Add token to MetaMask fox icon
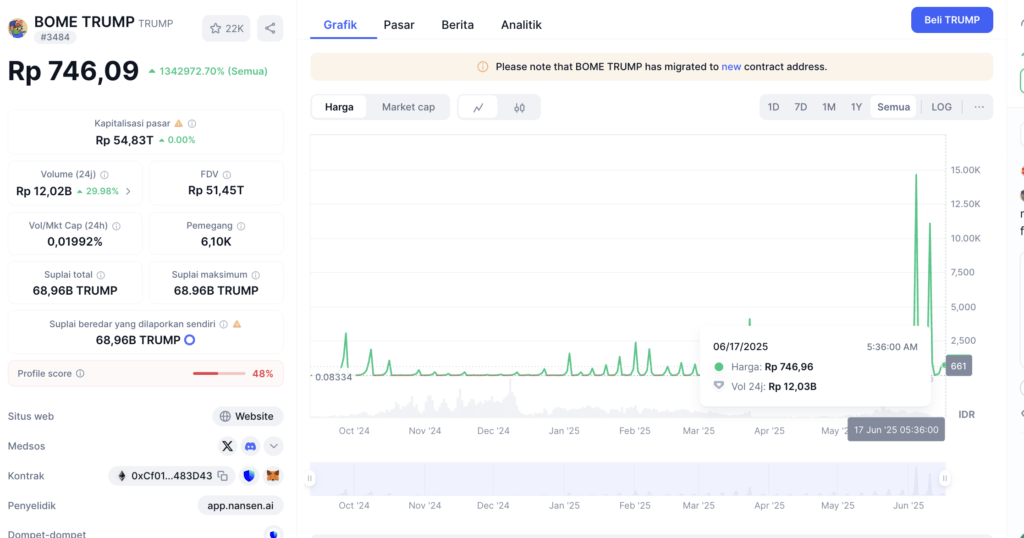 click(x=273, y=476)
